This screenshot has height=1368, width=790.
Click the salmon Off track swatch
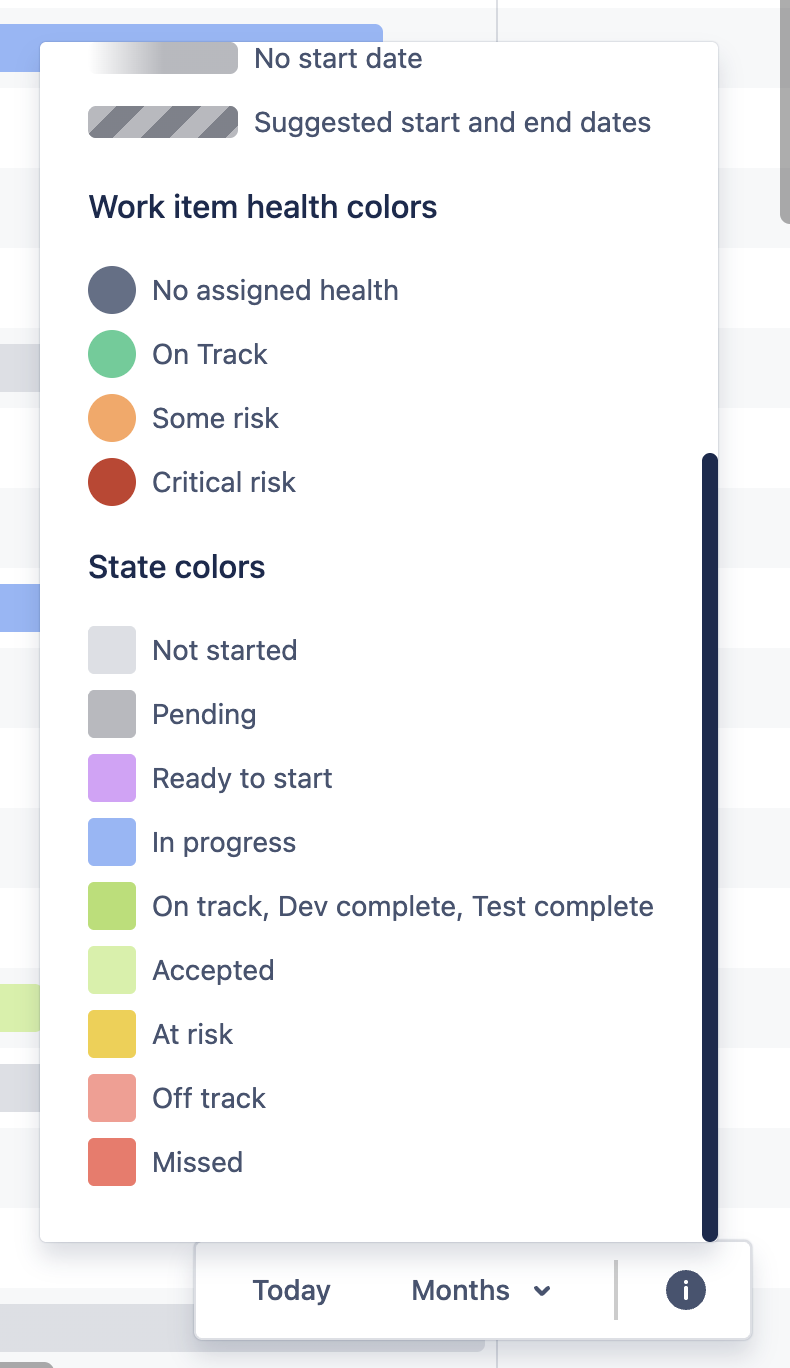tap(112, 1098)
